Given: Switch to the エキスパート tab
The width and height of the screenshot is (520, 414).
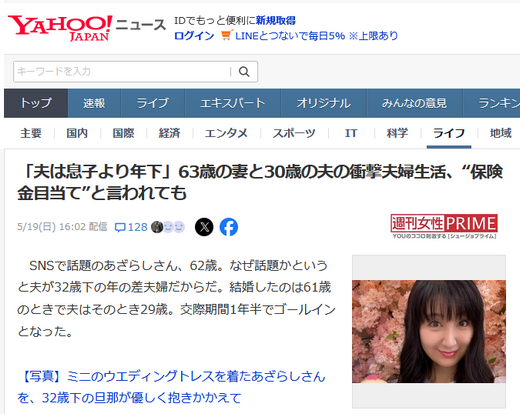Looking at the screenshot, I should 233,103.
